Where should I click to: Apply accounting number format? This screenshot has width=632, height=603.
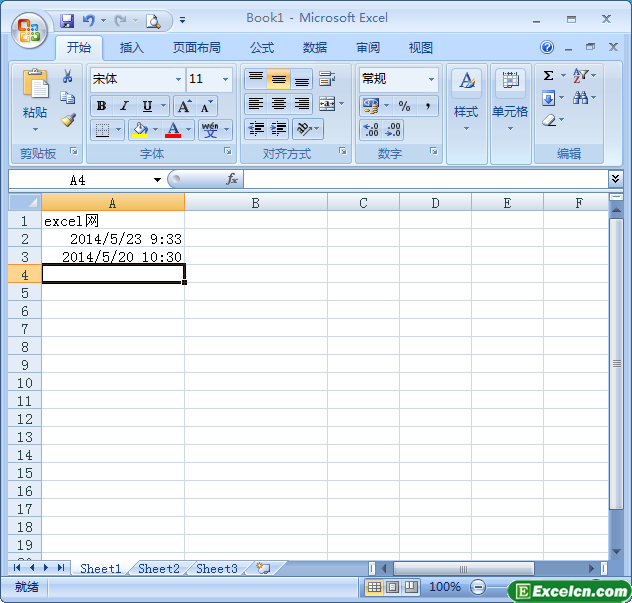[371, 106]
